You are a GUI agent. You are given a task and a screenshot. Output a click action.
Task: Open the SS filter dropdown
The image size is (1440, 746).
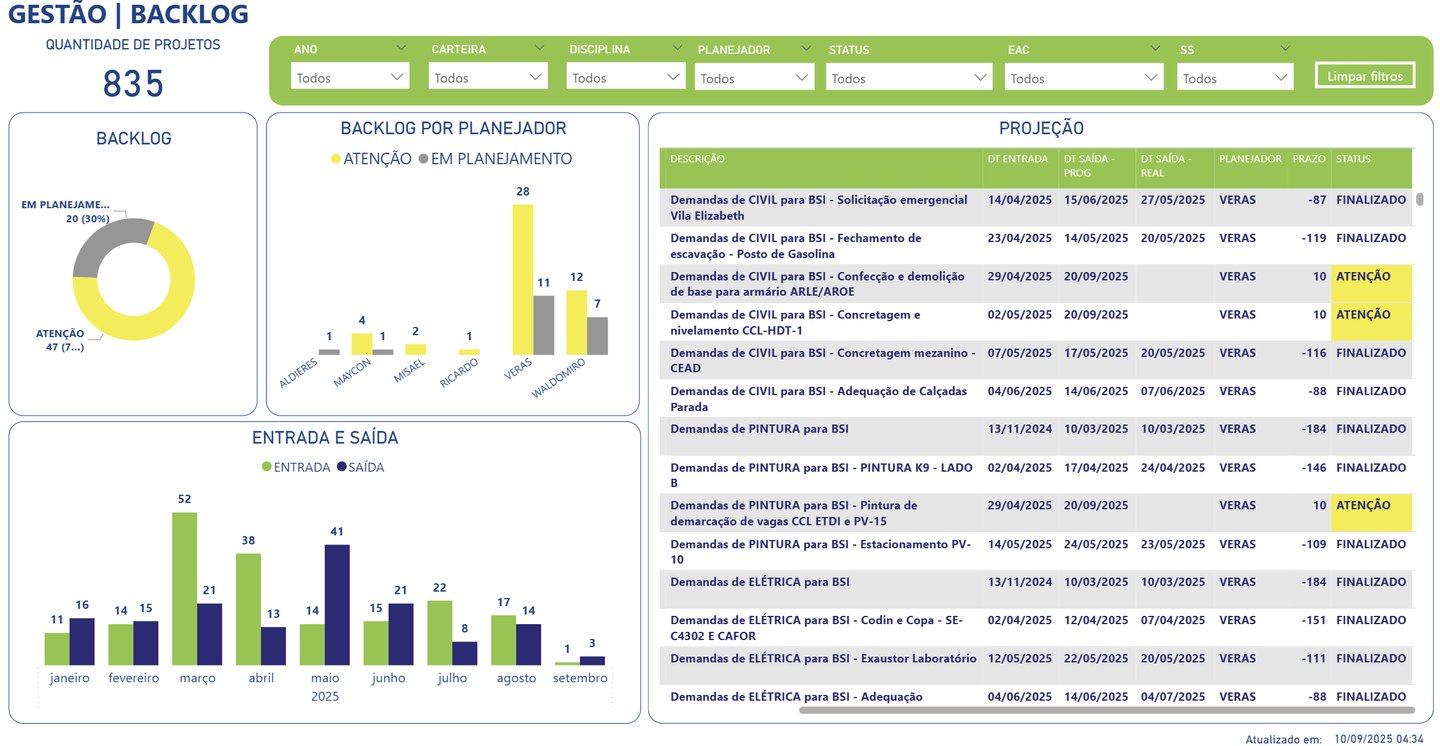pyautogui.click(x=1236, y=77)
